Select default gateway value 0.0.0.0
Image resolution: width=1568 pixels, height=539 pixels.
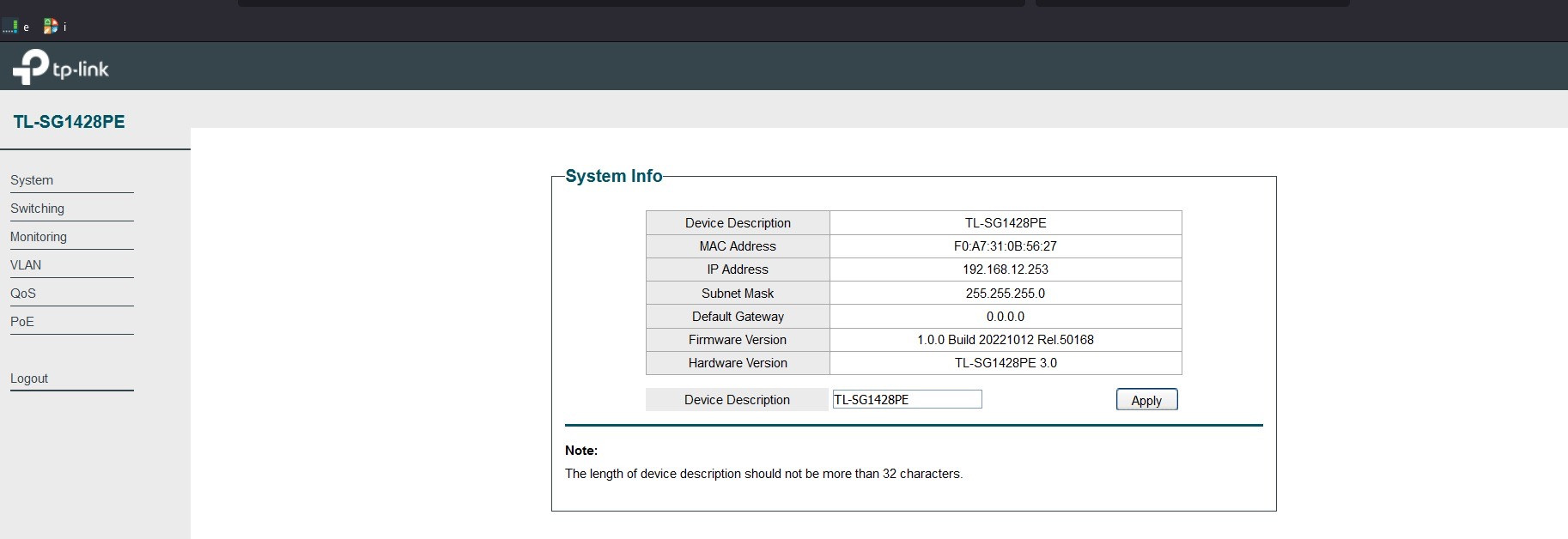[x=1006, y=317]
